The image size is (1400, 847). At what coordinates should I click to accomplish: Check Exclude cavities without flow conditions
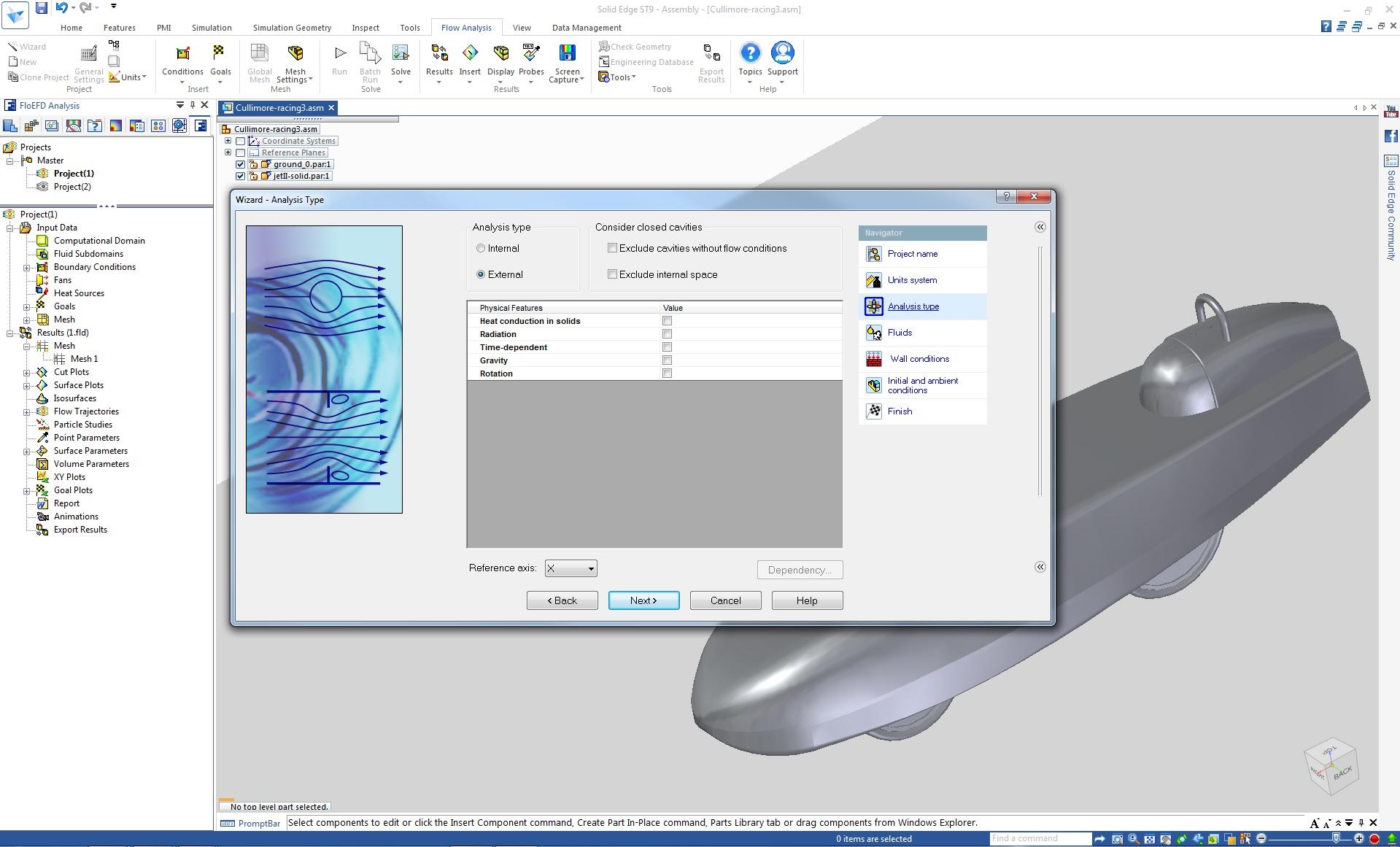coord(613,249)
